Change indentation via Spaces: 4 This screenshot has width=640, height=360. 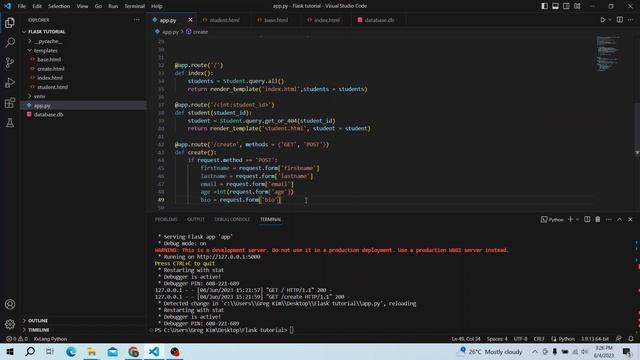(x=497, y=338)
